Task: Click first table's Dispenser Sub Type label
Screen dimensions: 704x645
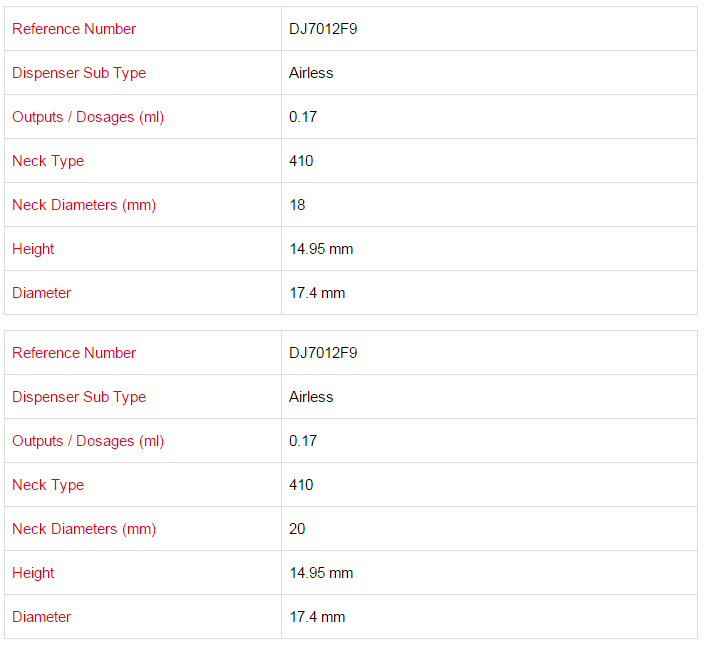Action: [x=79, y=73]
